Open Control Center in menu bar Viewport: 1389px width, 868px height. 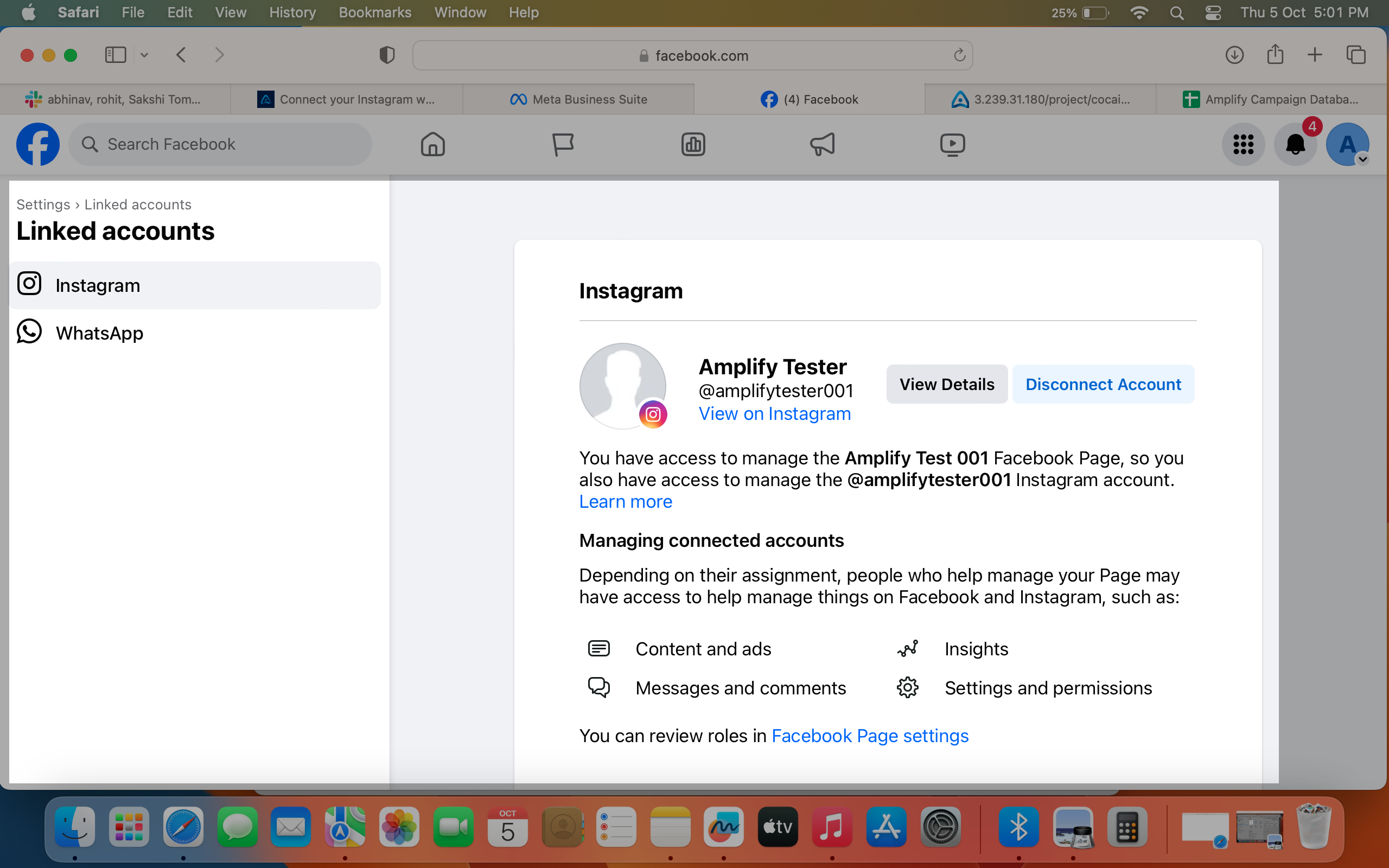[1213, 12]
